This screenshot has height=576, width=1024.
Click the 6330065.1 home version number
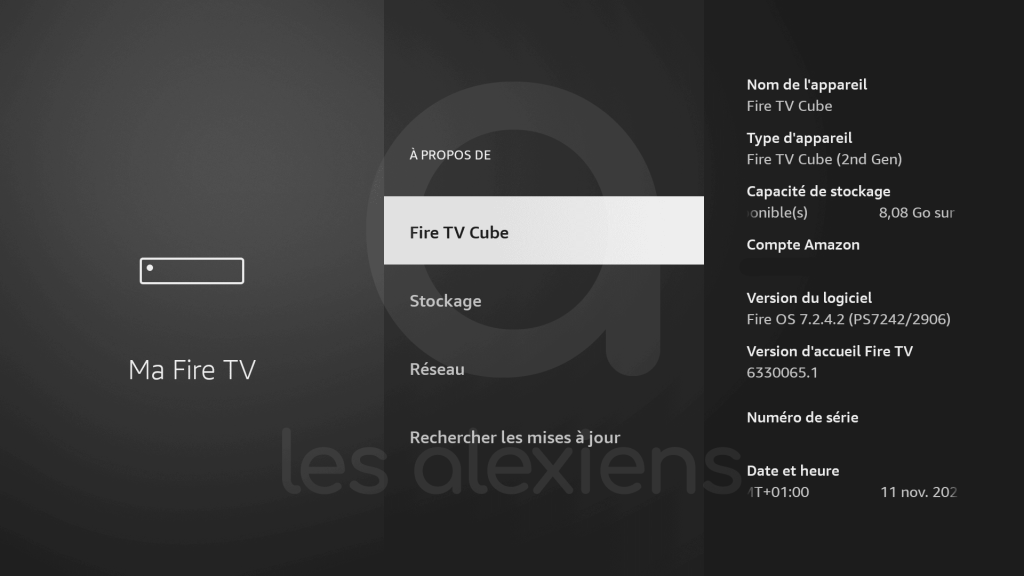(782, 373)
